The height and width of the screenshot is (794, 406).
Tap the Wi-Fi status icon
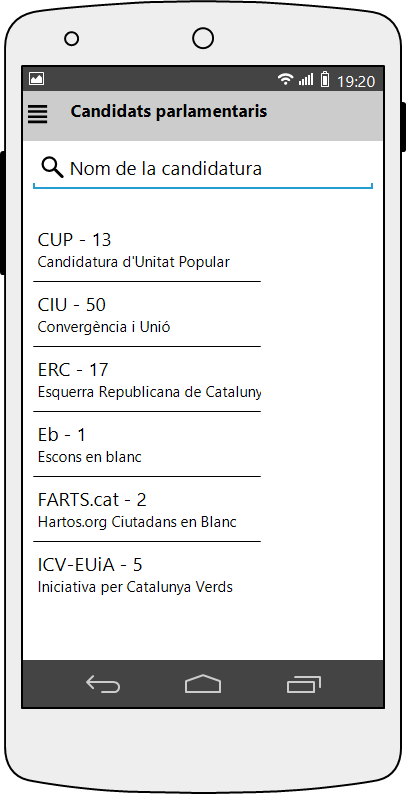[x=286, y=78]
